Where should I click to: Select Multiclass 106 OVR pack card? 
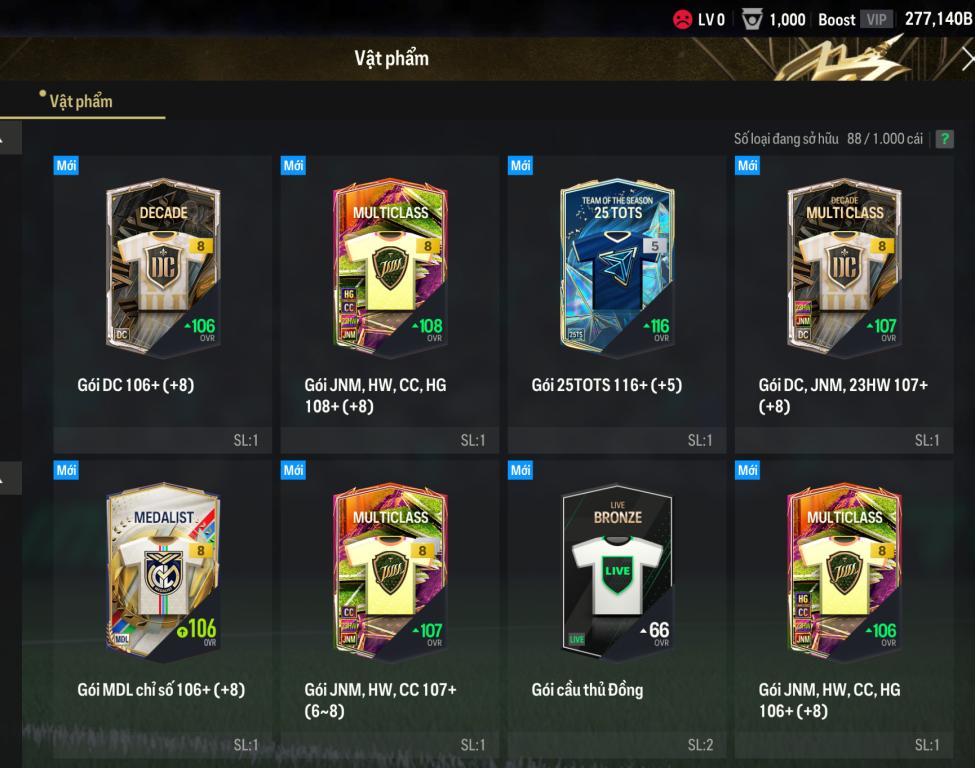point(844,609)
